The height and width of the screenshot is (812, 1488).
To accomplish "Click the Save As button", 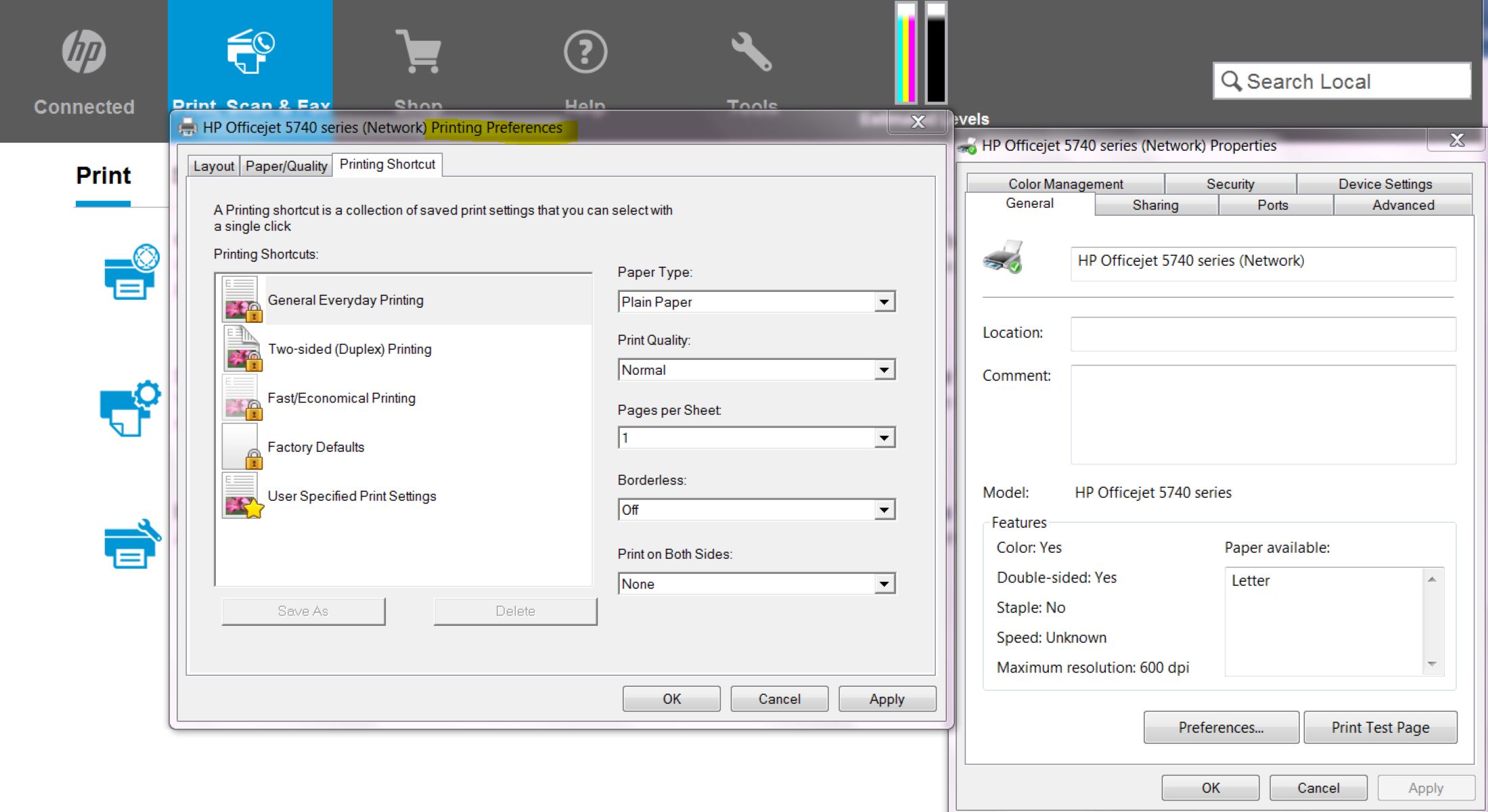I will (x=303, y=610).
